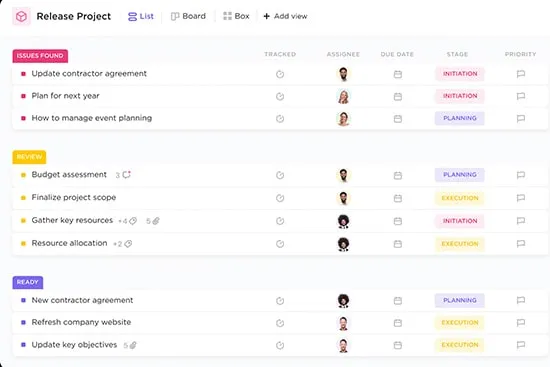
Task: Open assignee avatar for Plan for next year
Action: coord(343,96)
